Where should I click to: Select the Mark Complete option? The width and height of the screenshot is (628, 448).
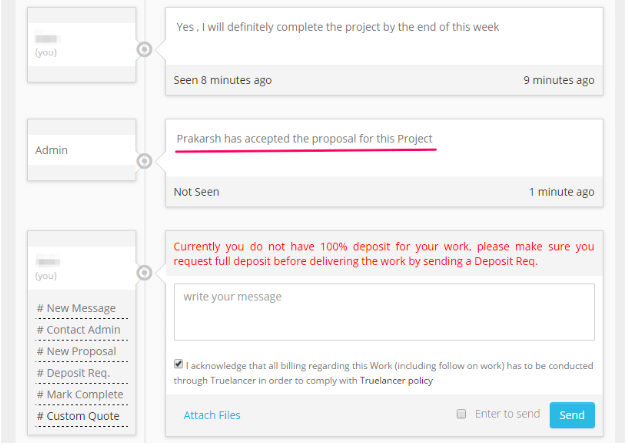click(78, 395)
